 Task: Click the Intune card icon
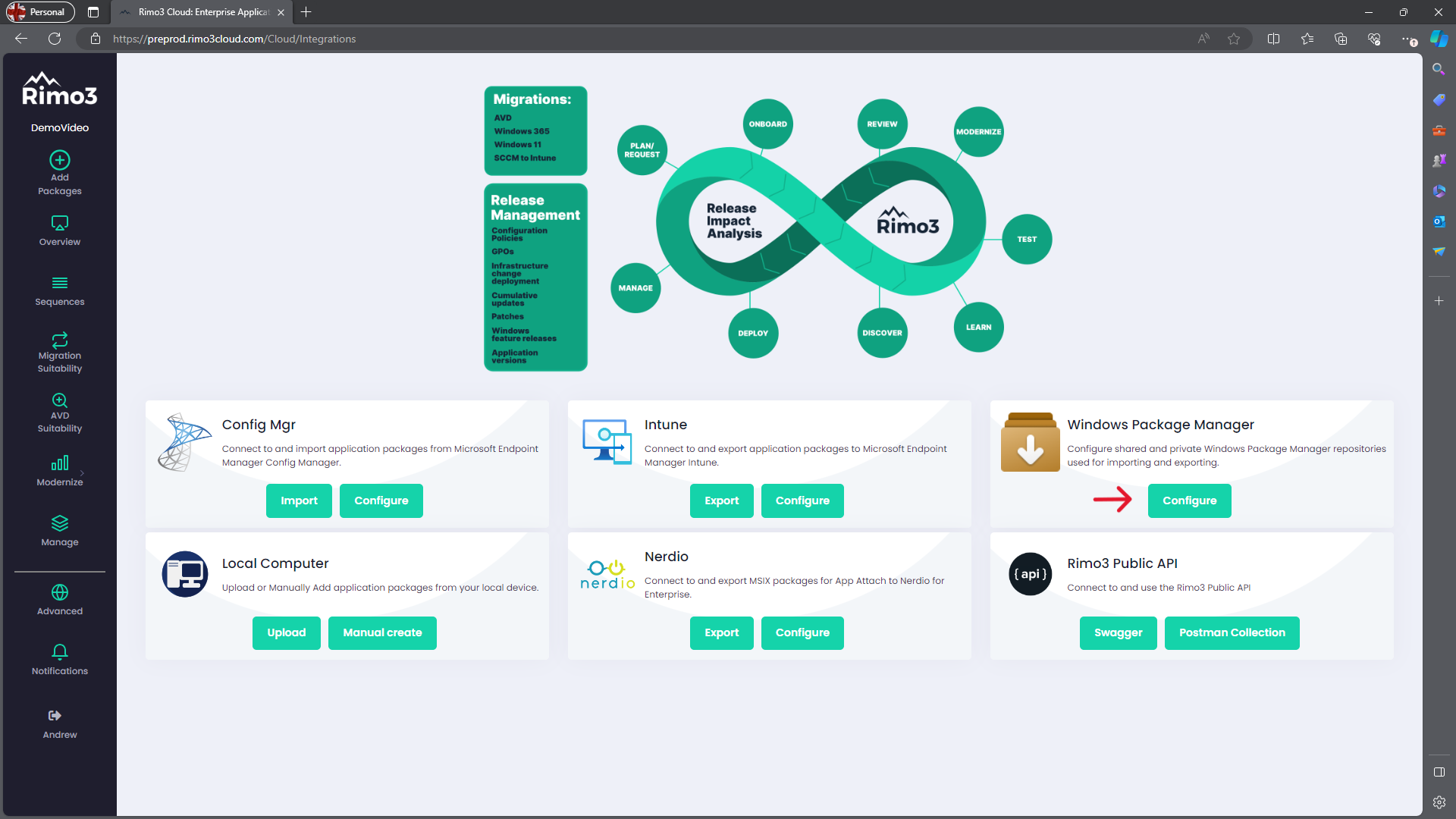tap(607, 441)
